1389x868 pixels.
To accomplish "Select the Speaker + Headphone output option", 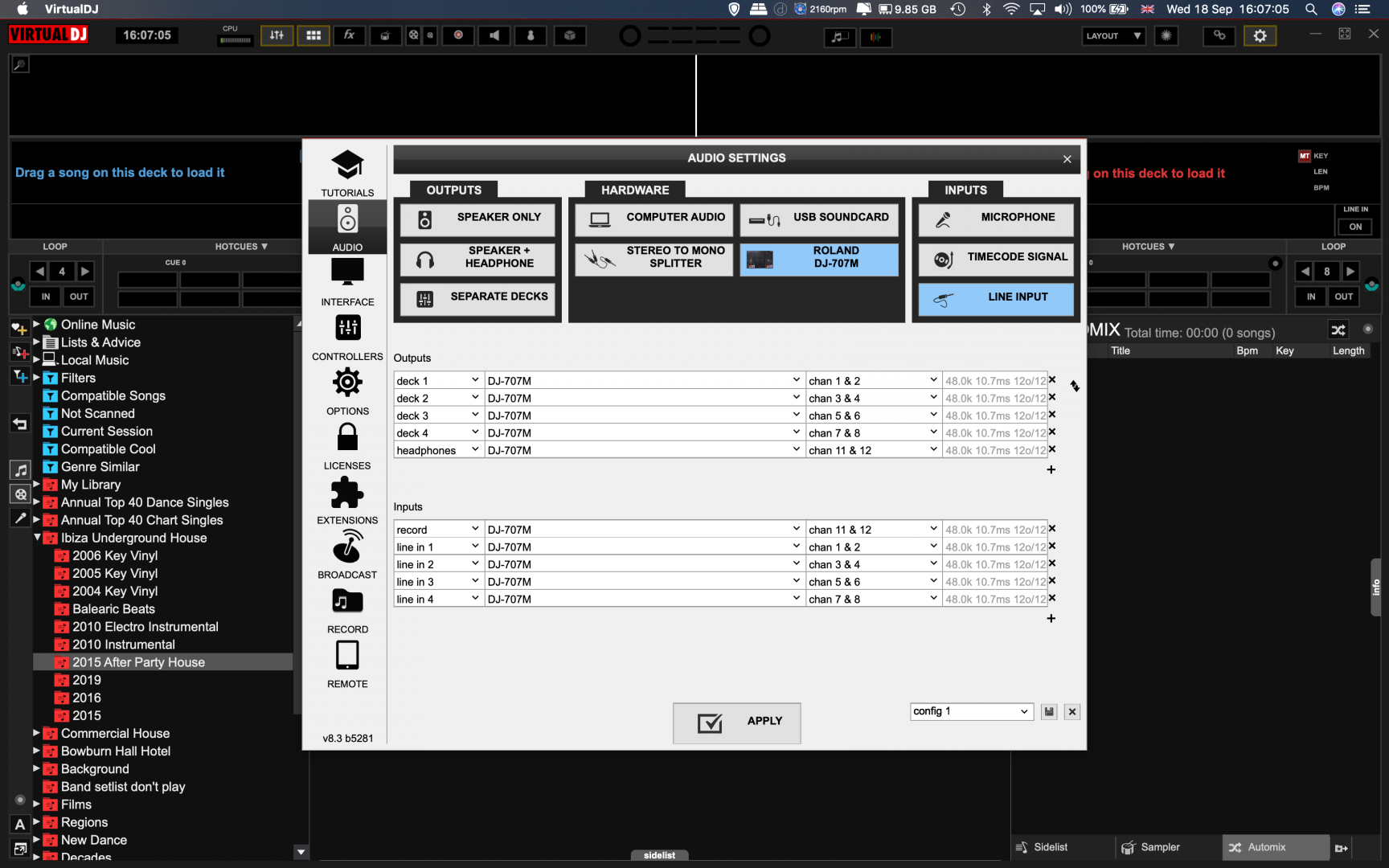I will [478, 259].
